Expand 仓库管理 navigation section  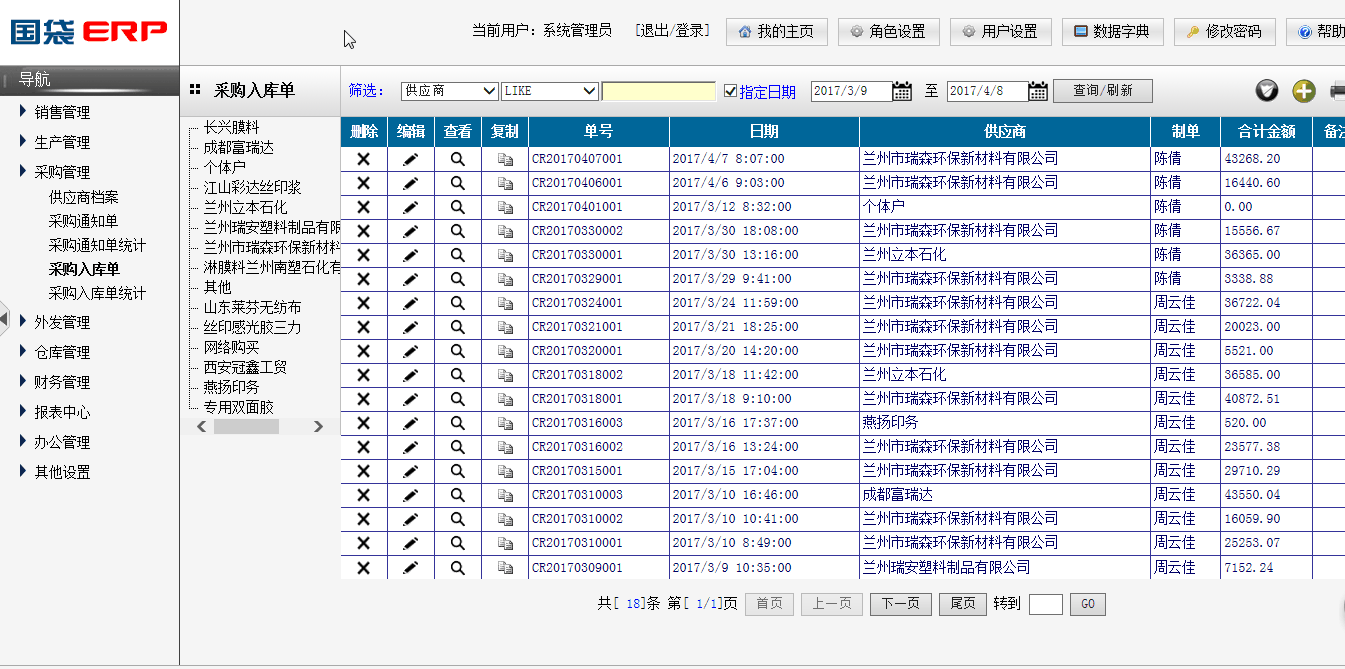coord(62,352)
